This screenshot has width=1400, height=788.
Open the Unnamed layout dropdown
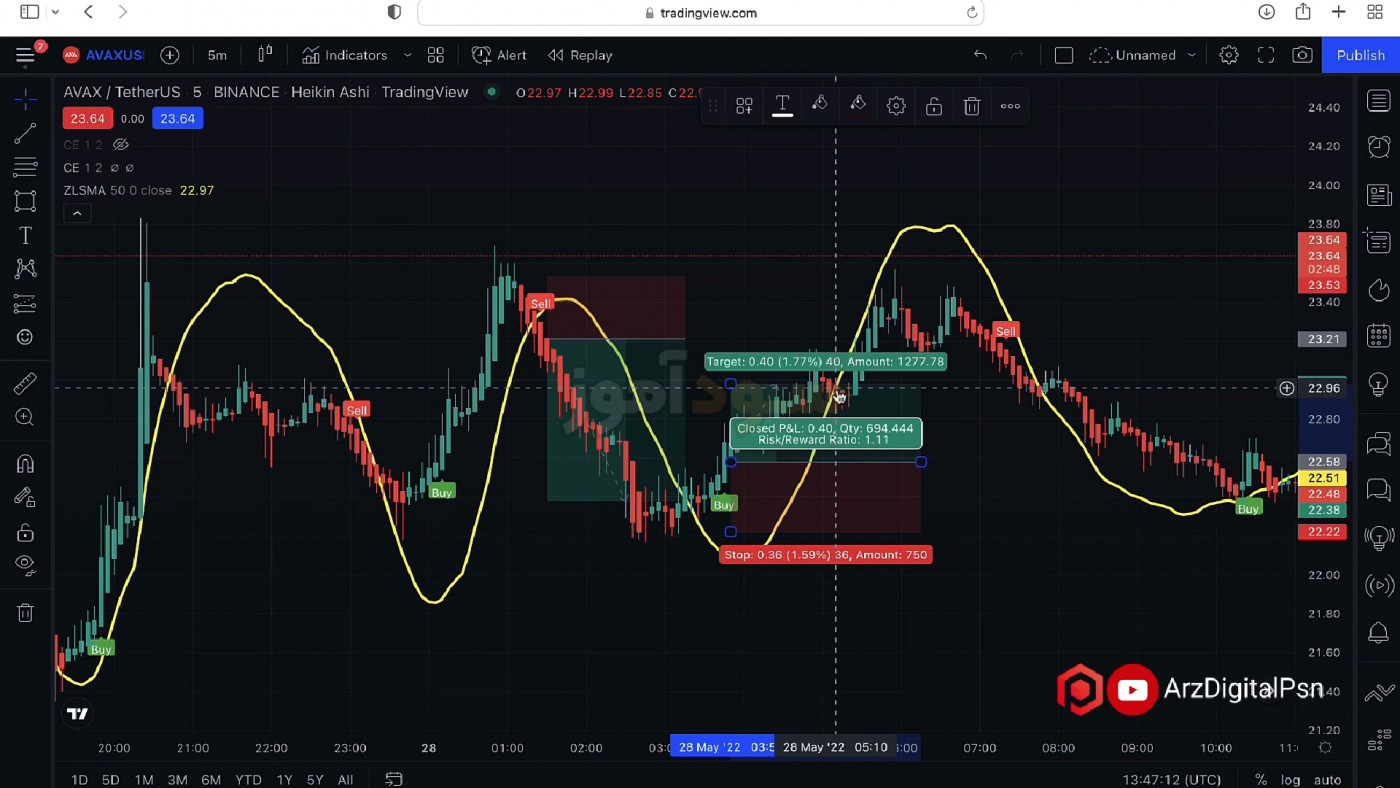click(x=1143, y=55)
